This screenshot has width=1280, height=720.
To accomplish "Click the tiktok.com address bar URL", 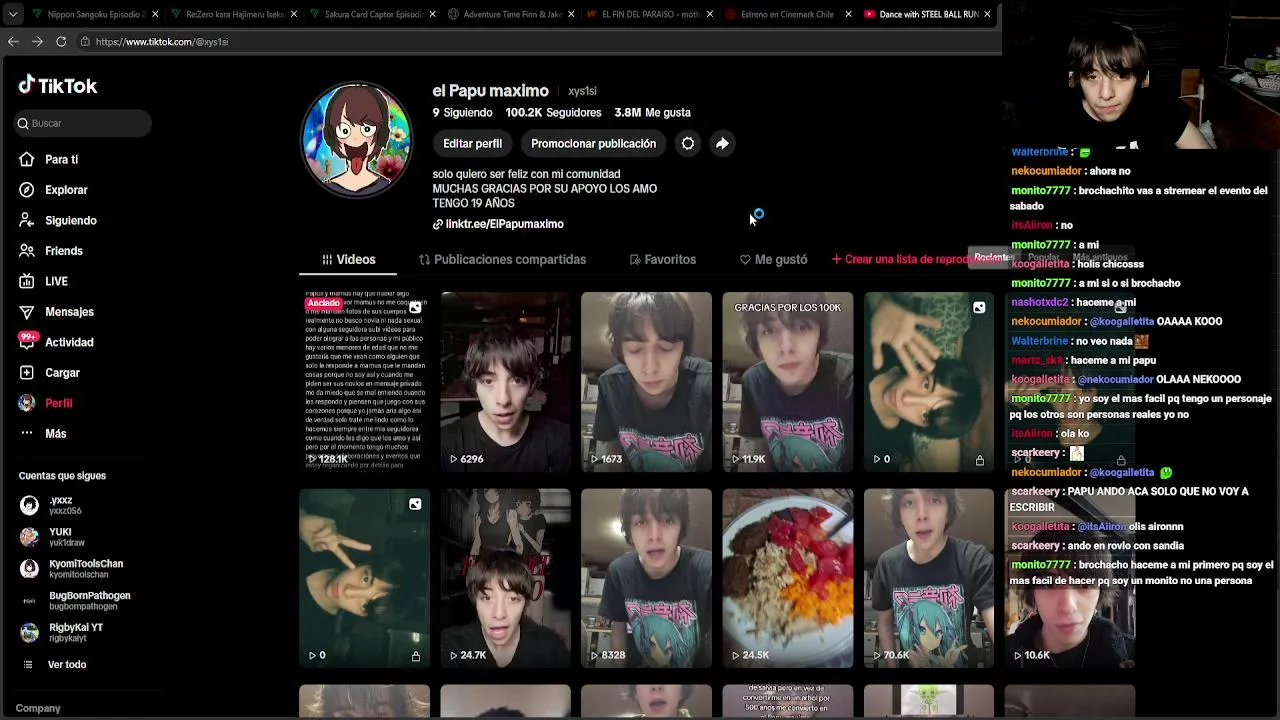I will click(x=162, y=42).
